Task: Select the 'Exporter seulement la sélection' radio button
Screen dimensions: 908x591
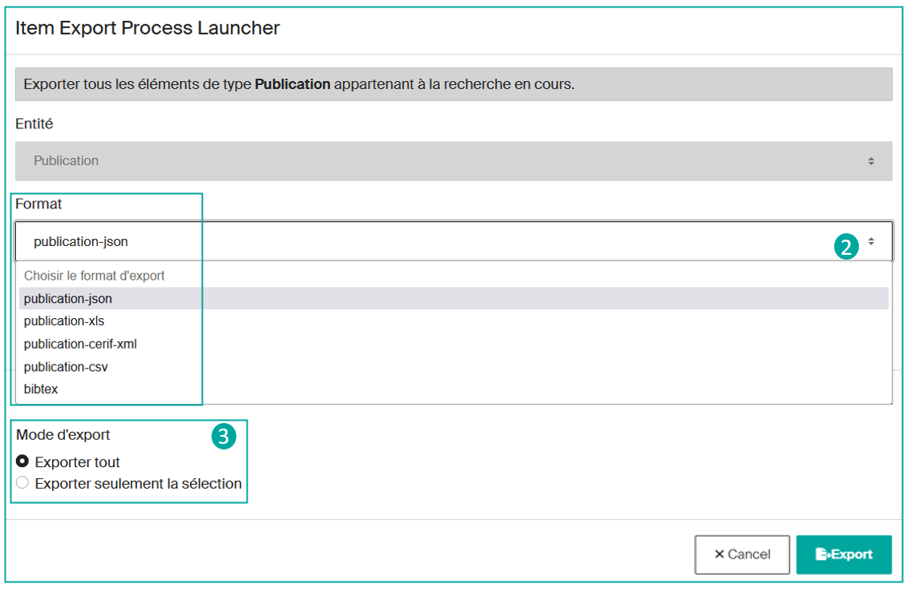Action: 22,483
